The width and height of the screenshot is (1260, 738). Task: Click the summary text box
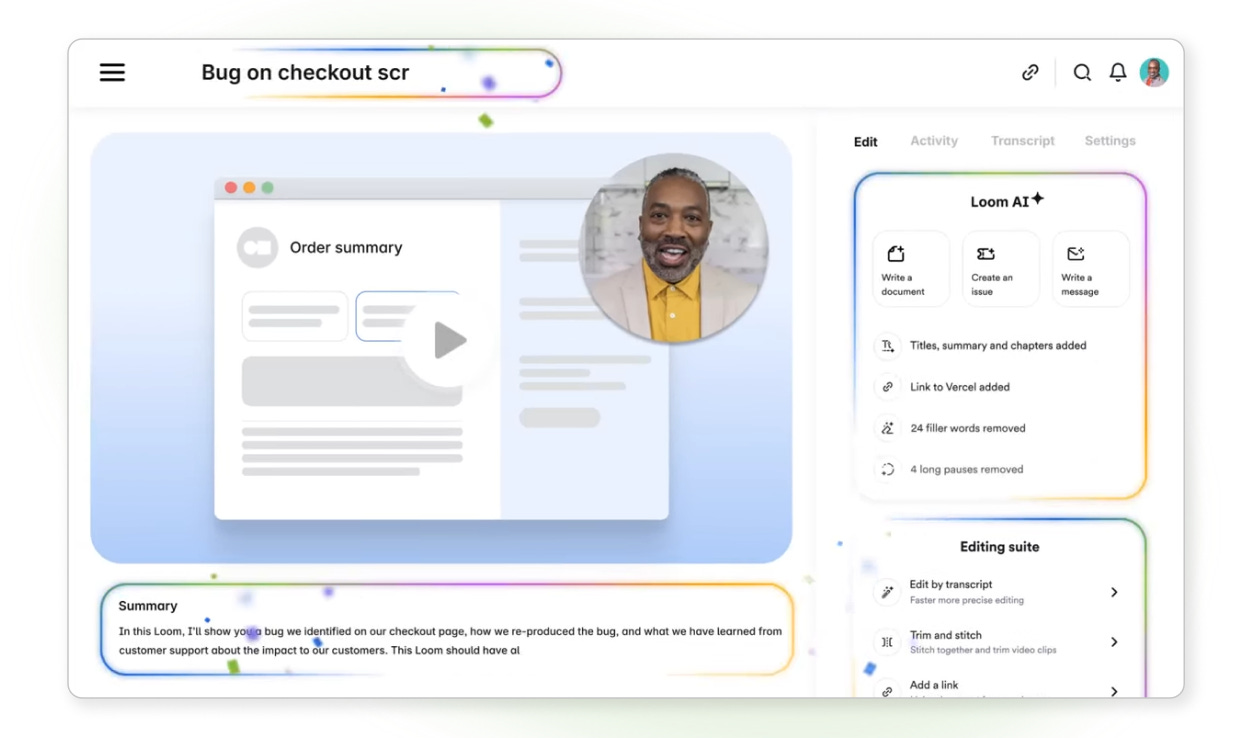click(x=447, y=630)
